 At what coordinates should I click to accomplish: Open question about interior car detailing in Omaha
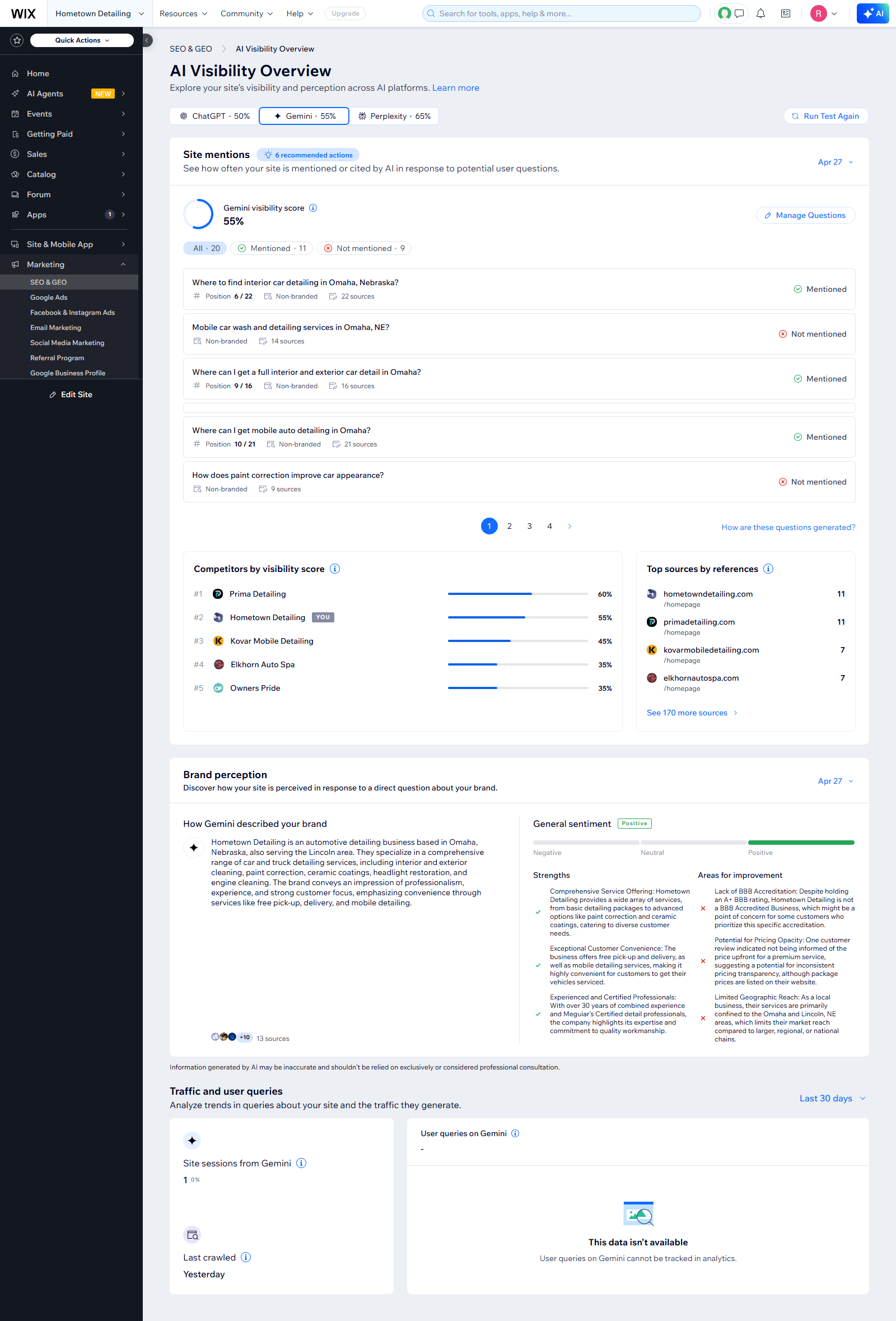(x=519, y=289)
